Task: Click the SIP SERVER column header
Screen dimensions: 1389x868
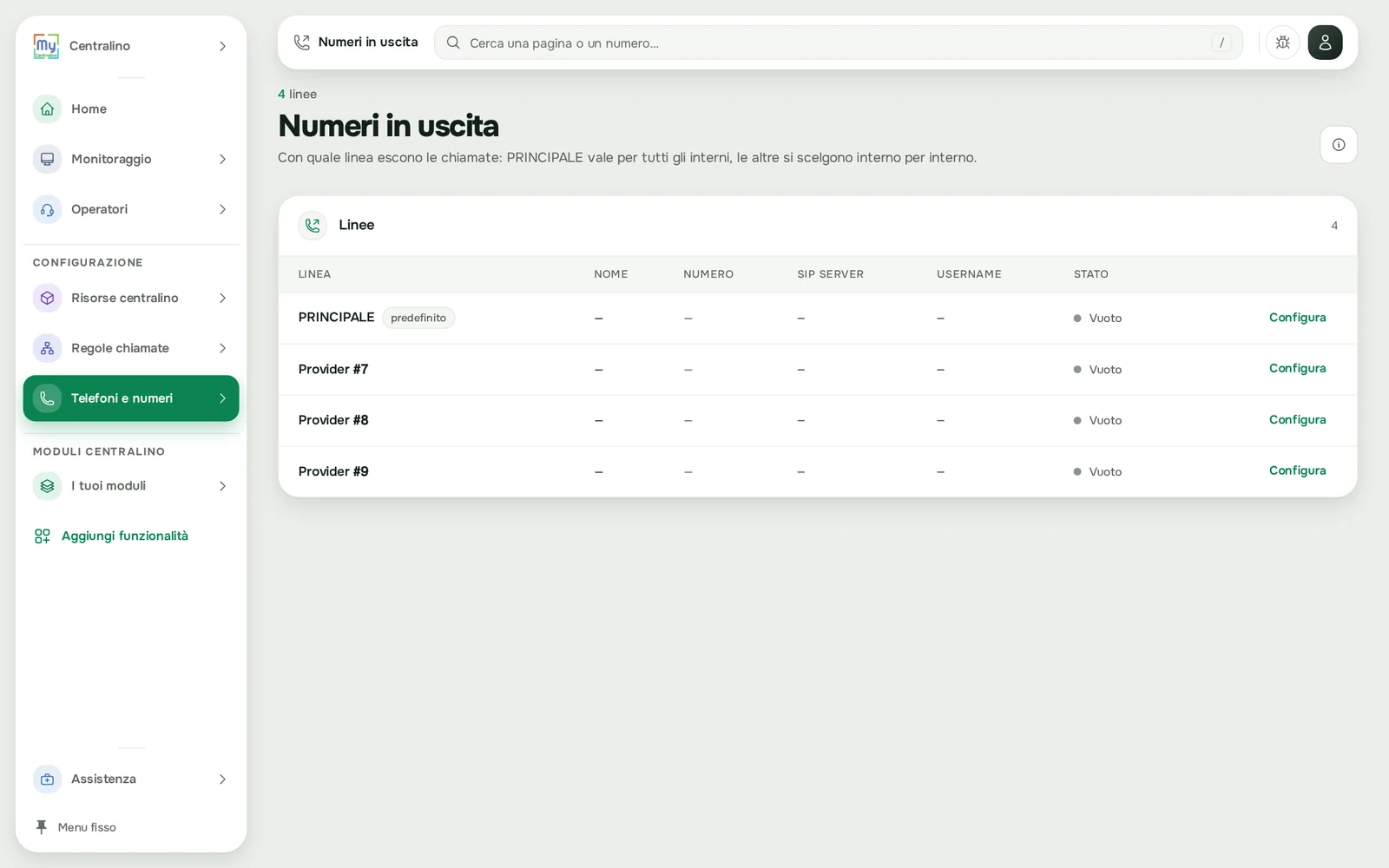Action: 831,274
